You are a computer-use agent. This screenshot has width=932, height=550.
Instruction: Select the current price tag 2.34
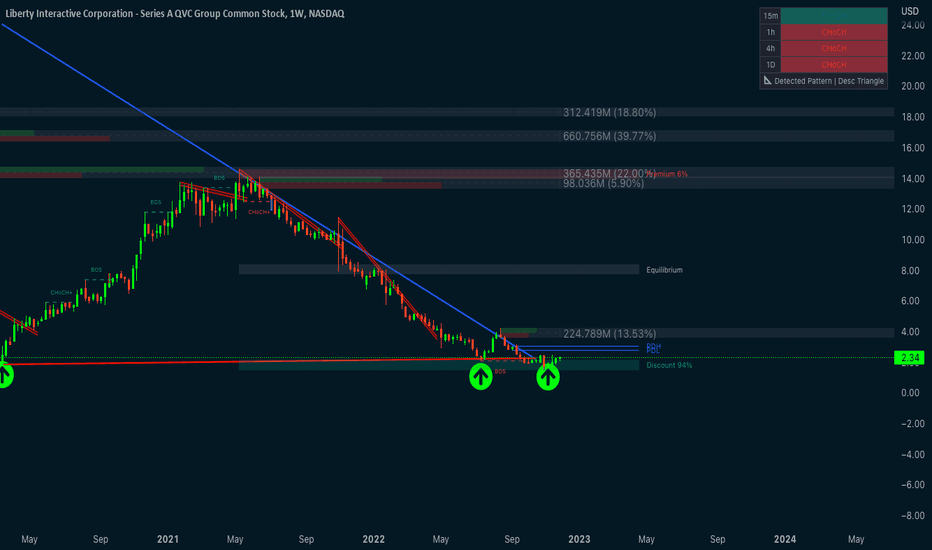click(909, 357)
